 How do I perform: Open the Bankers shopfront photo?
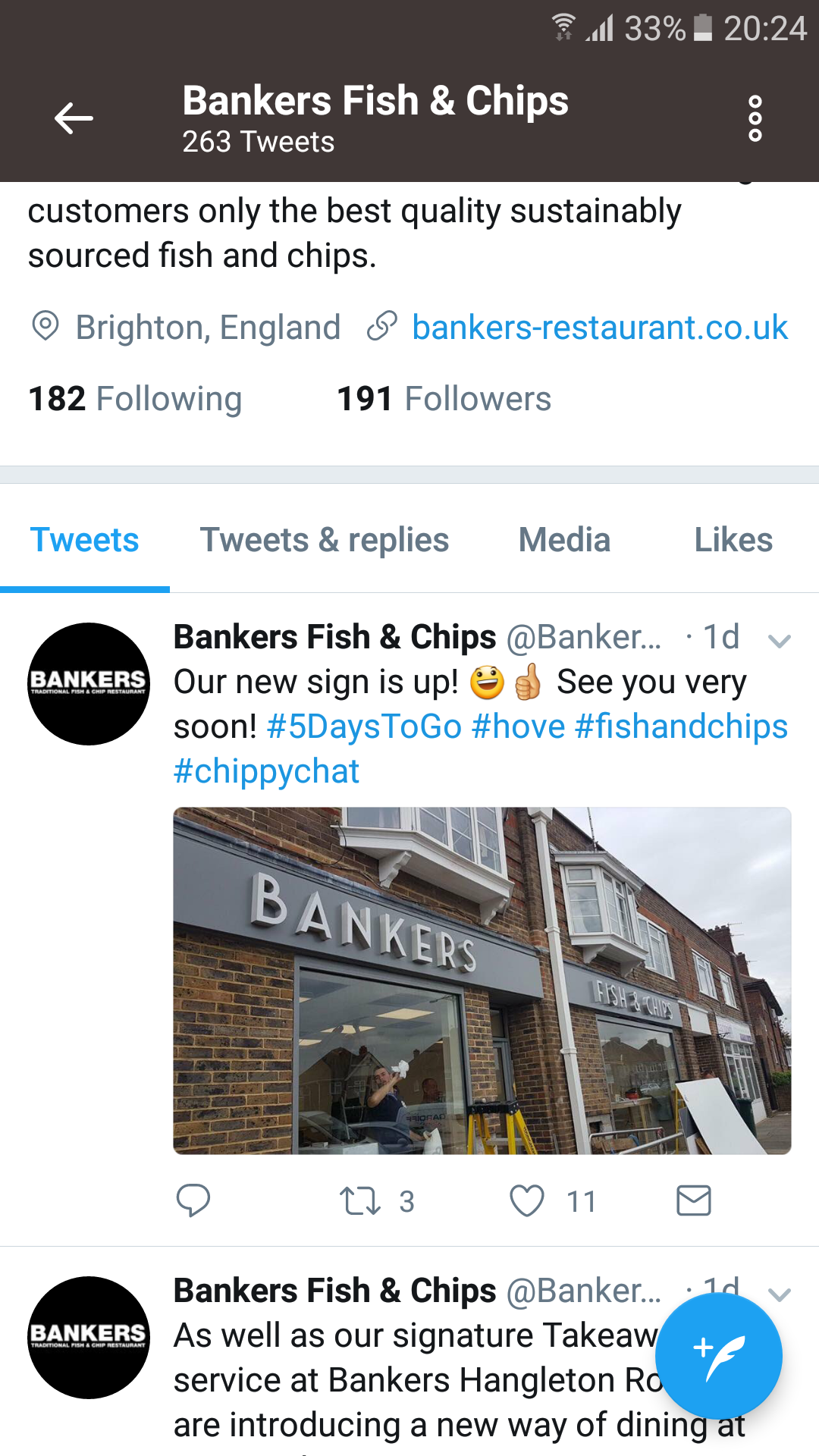coord(482,981)
